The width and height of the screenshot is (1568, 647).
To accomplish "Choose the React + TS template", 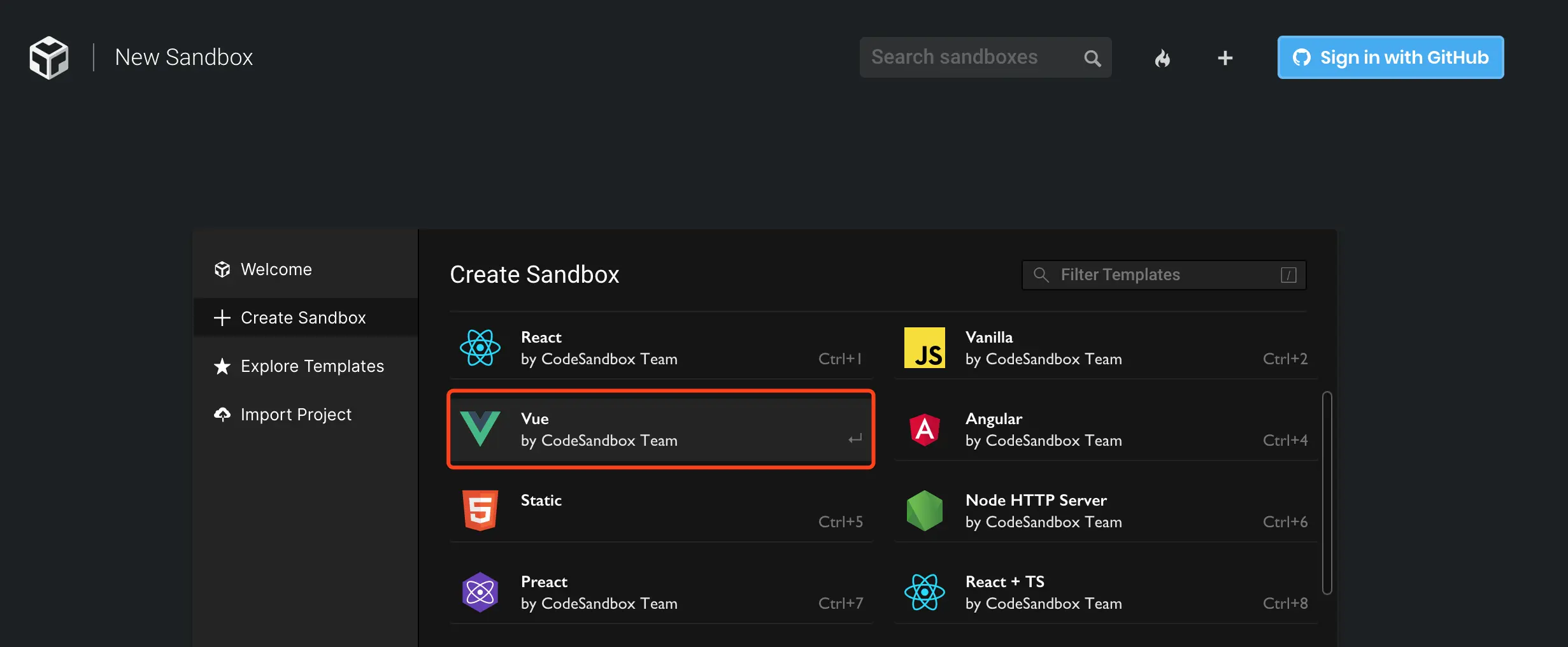I will pyautogui.click(x=1105, y=592).
